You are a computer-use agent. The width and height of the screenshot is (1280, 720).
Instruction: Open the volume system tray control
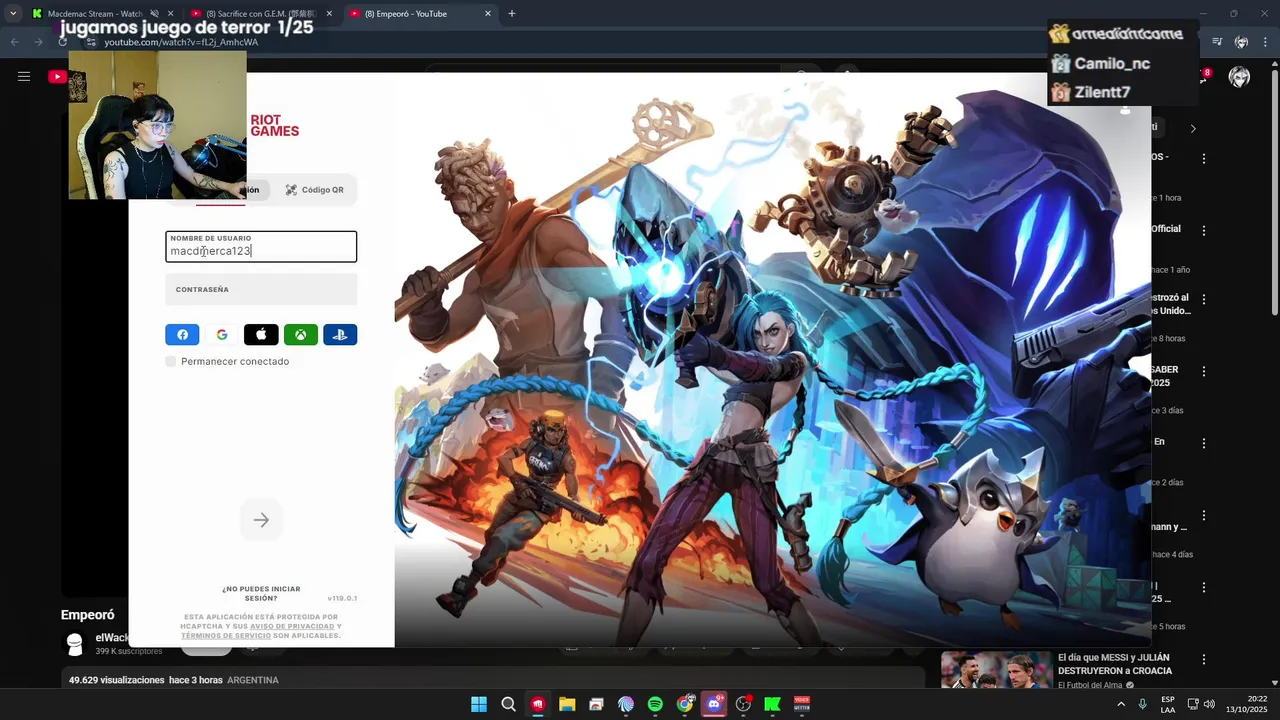1209,704
